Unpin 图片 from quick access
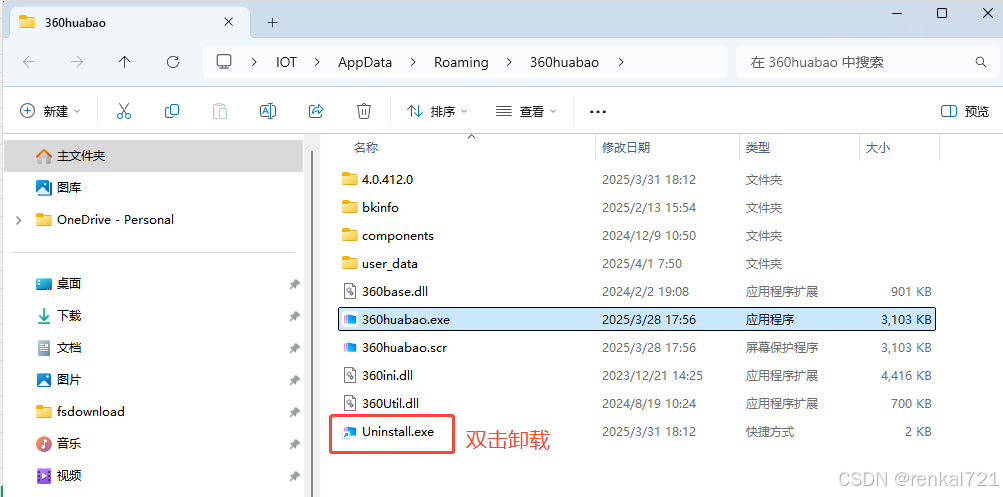Viewport: 1003px width, 497px height. pos(294,380)
